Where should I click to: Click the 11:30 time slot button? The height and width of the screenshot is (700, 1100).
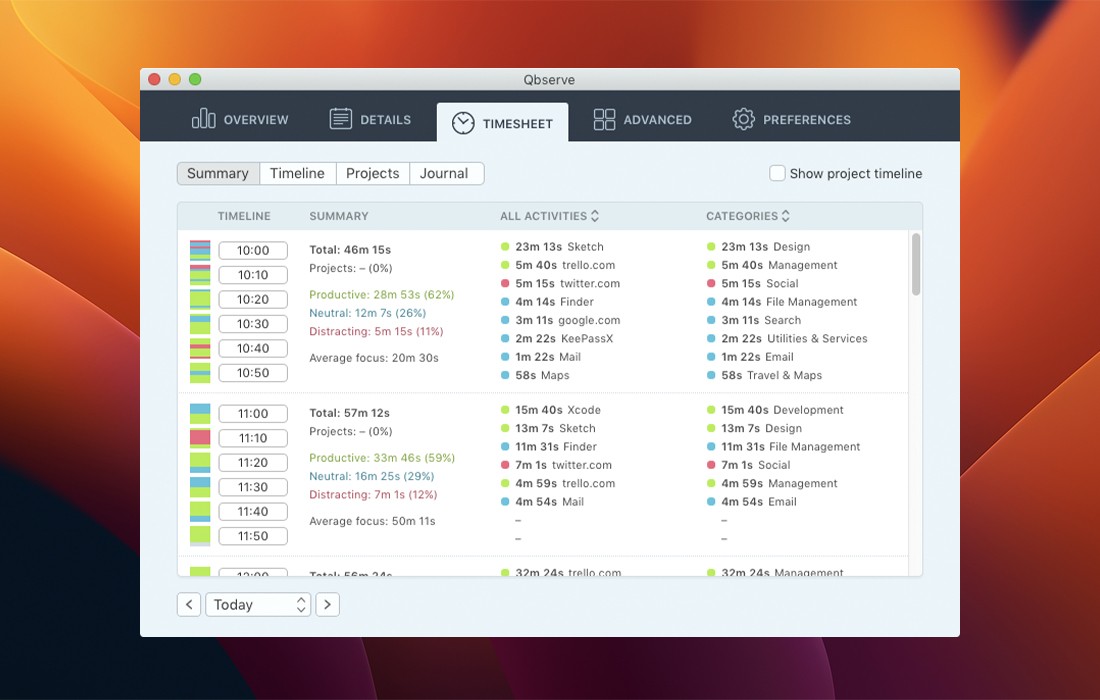[x=253, y=487]
